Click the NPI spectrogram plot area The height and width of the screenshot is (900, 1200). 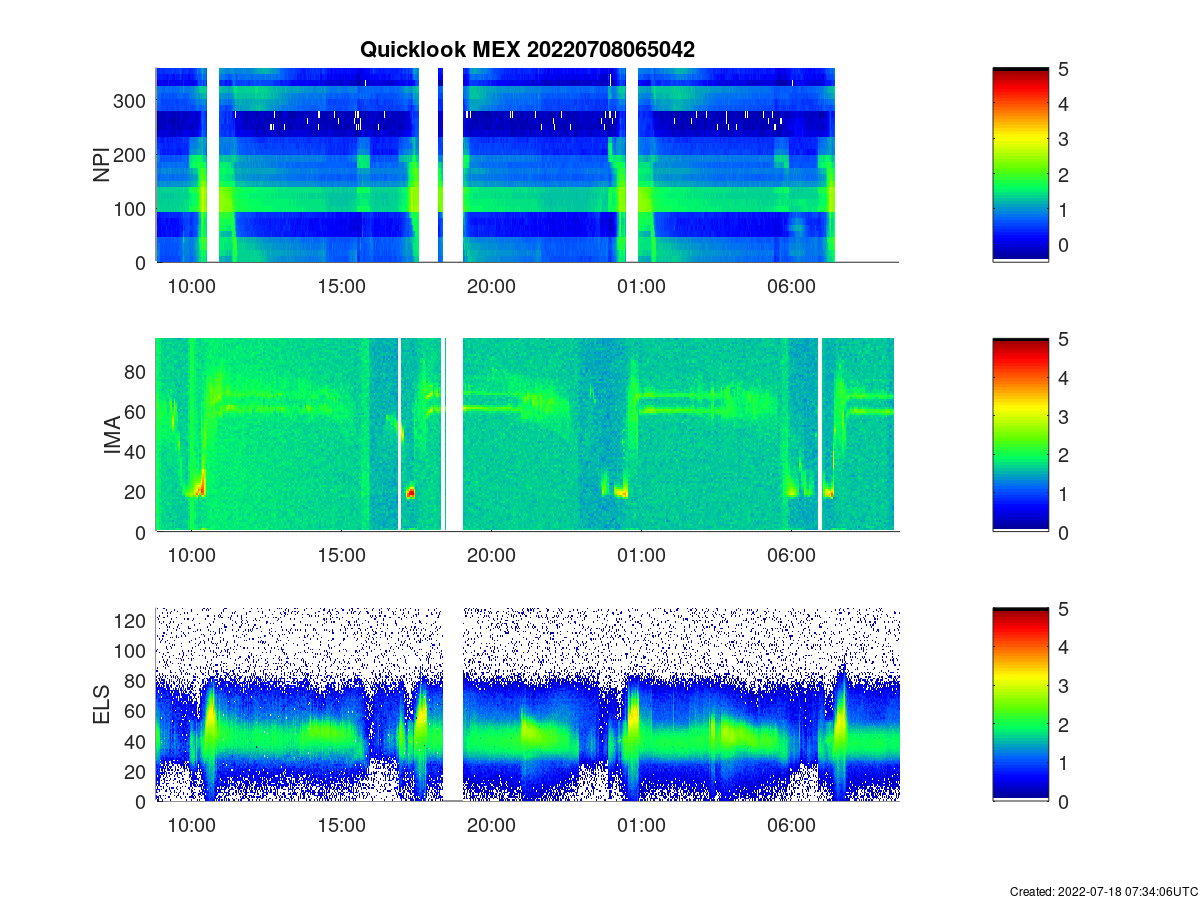(527, 165)
